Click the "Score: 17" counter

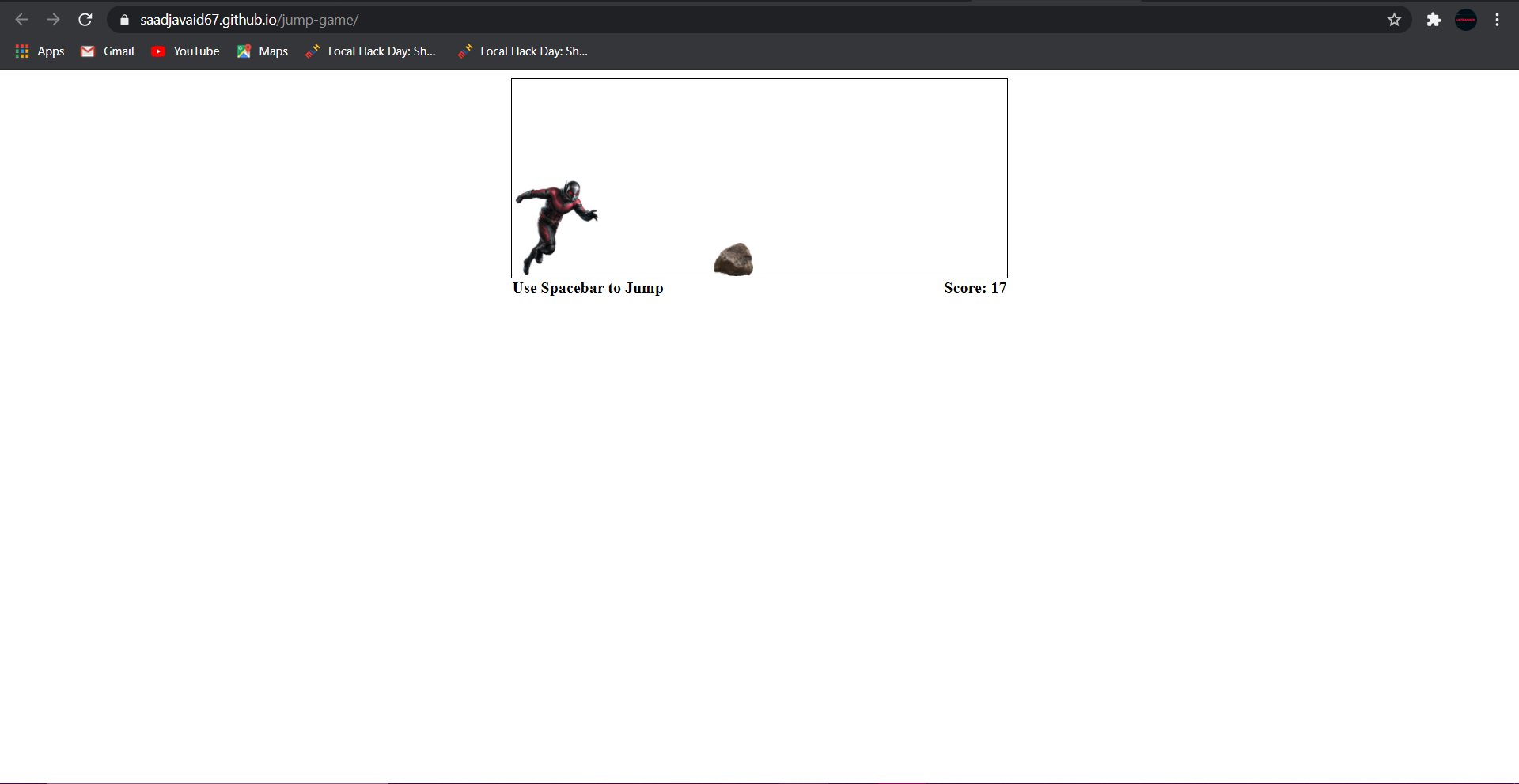975,288
